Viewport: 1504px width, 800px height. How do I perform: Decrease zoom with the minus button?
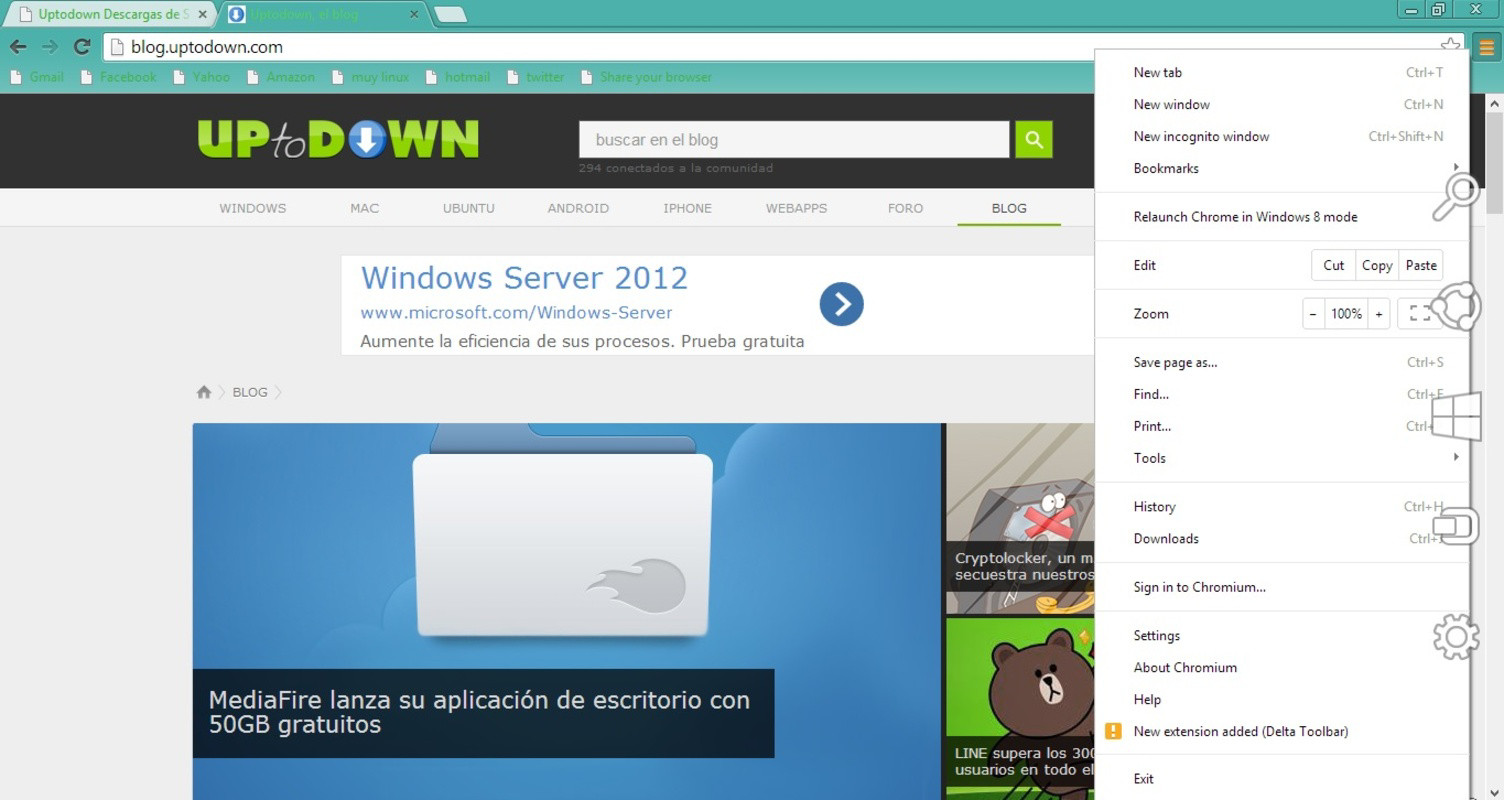(x=1313, y=314)
